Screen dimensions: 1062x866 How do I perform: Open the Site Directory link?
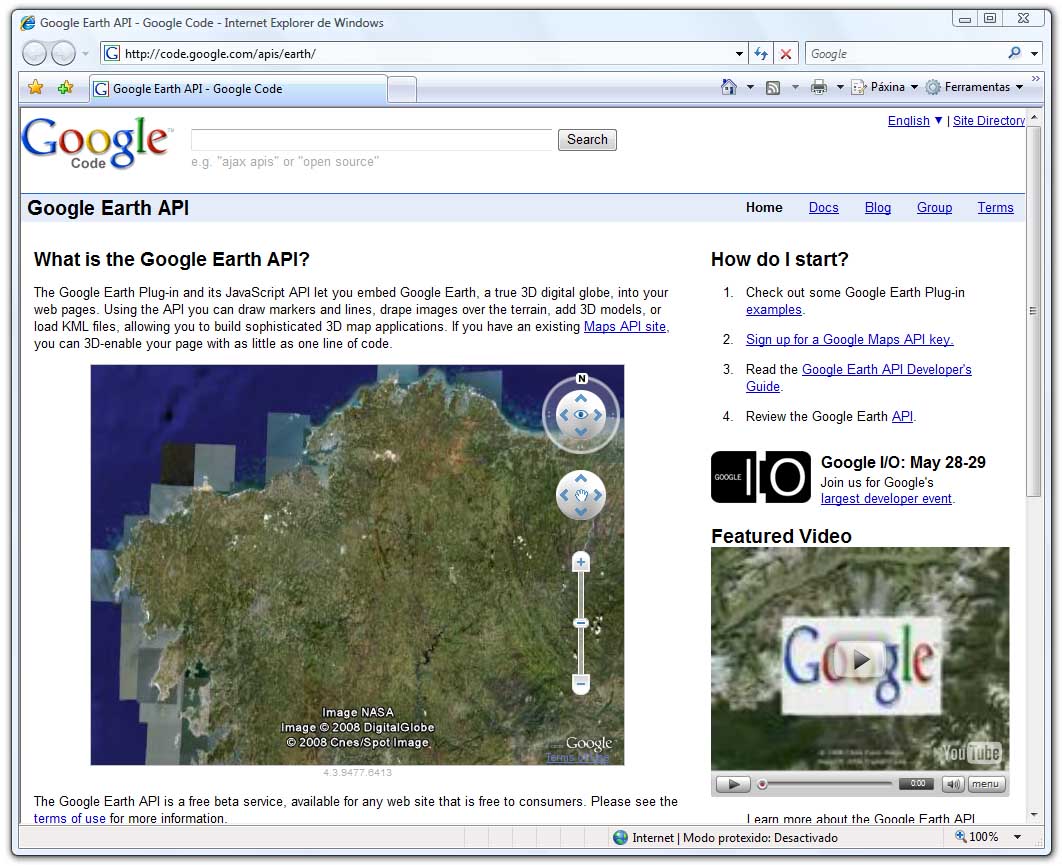point(989,121)
